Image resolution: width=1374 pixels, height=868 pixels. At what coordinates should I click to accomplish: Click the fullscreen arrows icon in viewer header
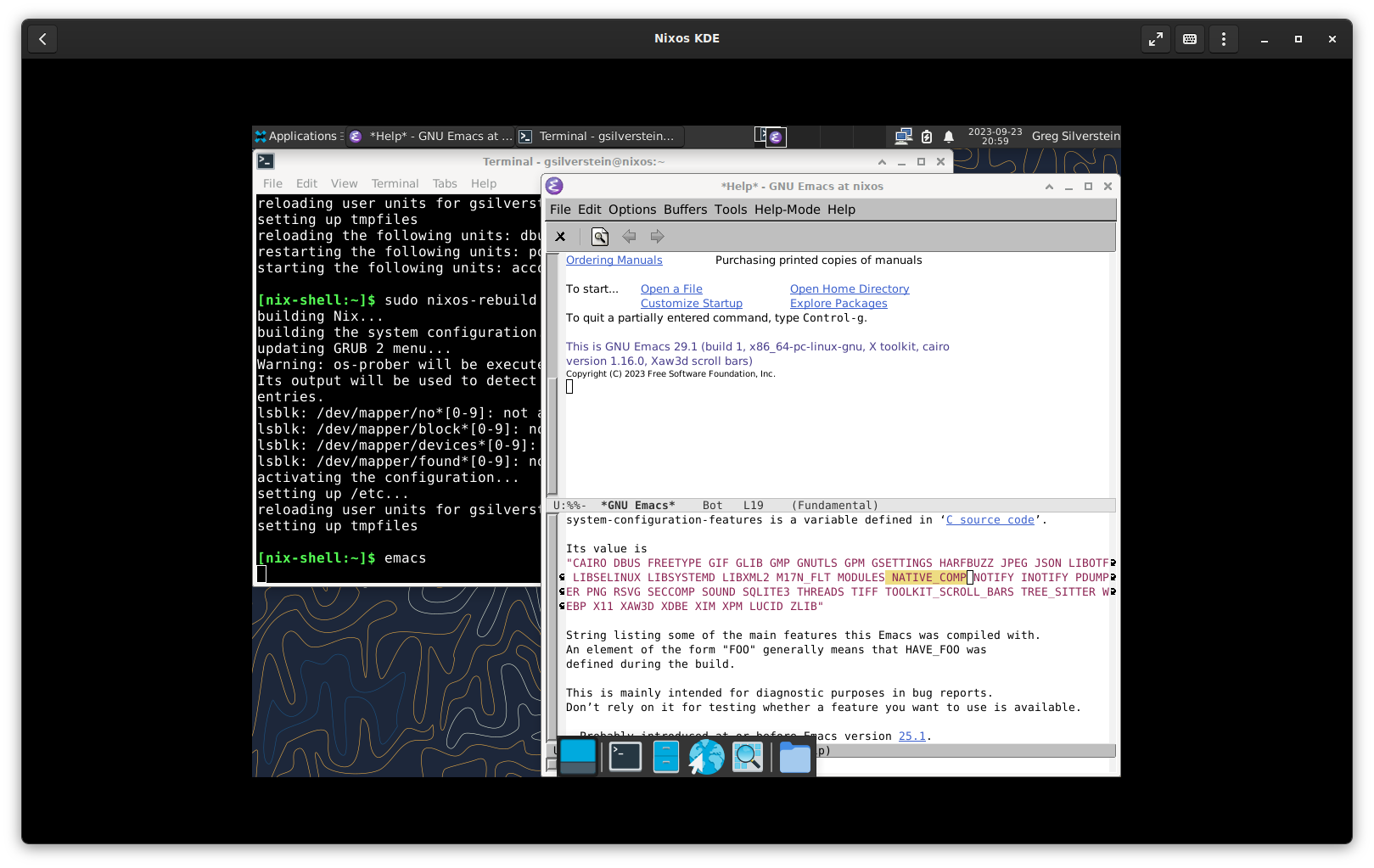point(1156,39)
